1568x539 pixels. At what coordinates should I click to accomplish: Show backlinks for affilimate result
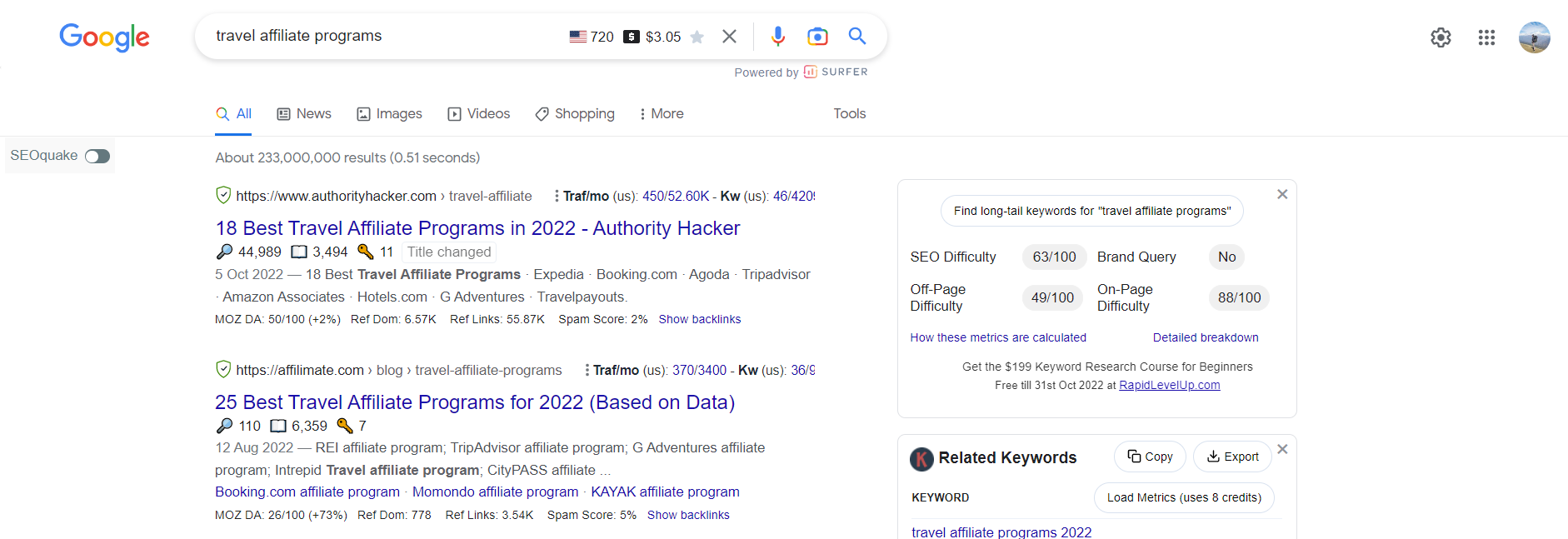coord(688,515)
